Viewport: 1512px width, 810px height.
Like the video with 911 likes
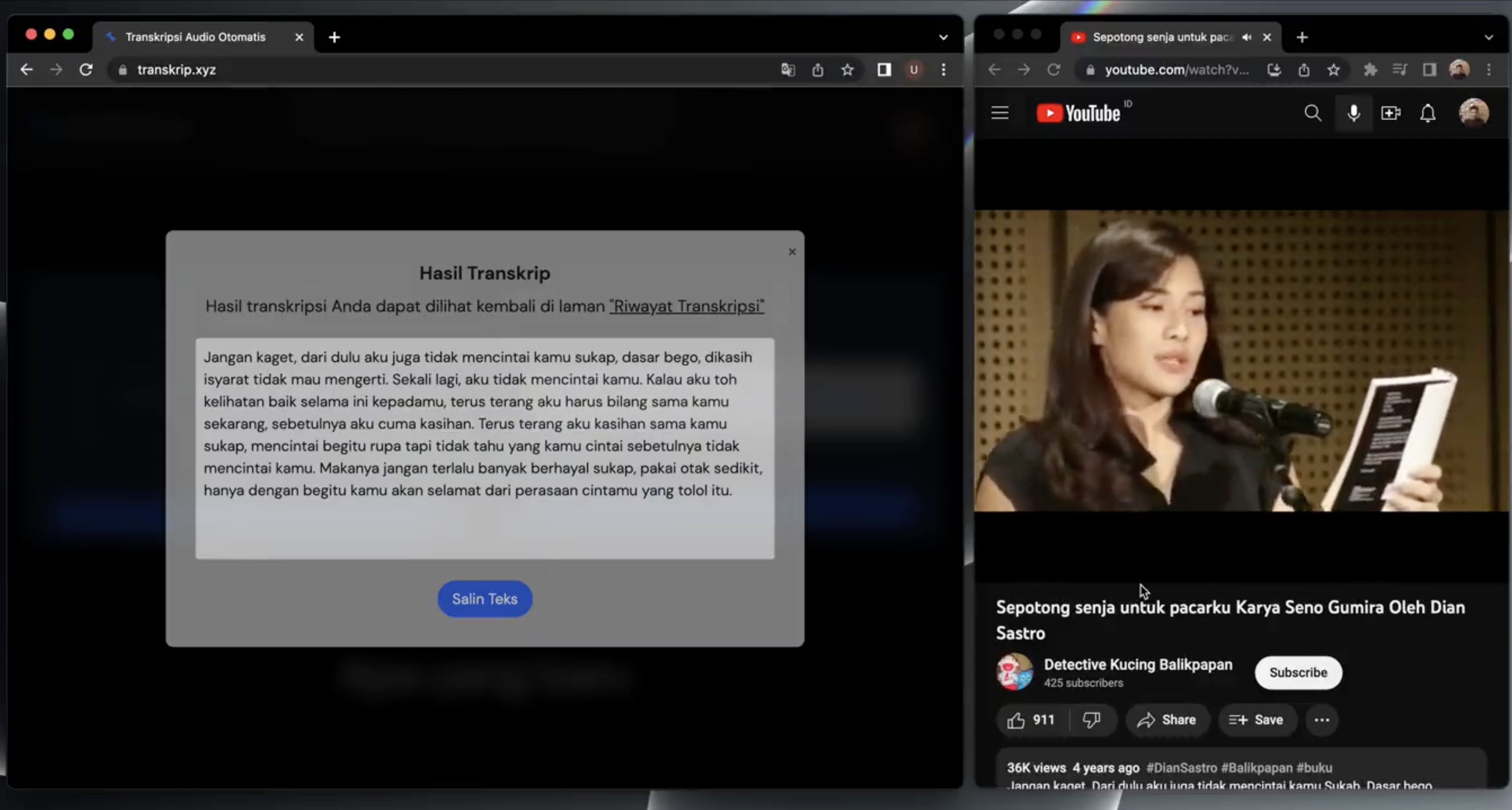[1032, 720]
